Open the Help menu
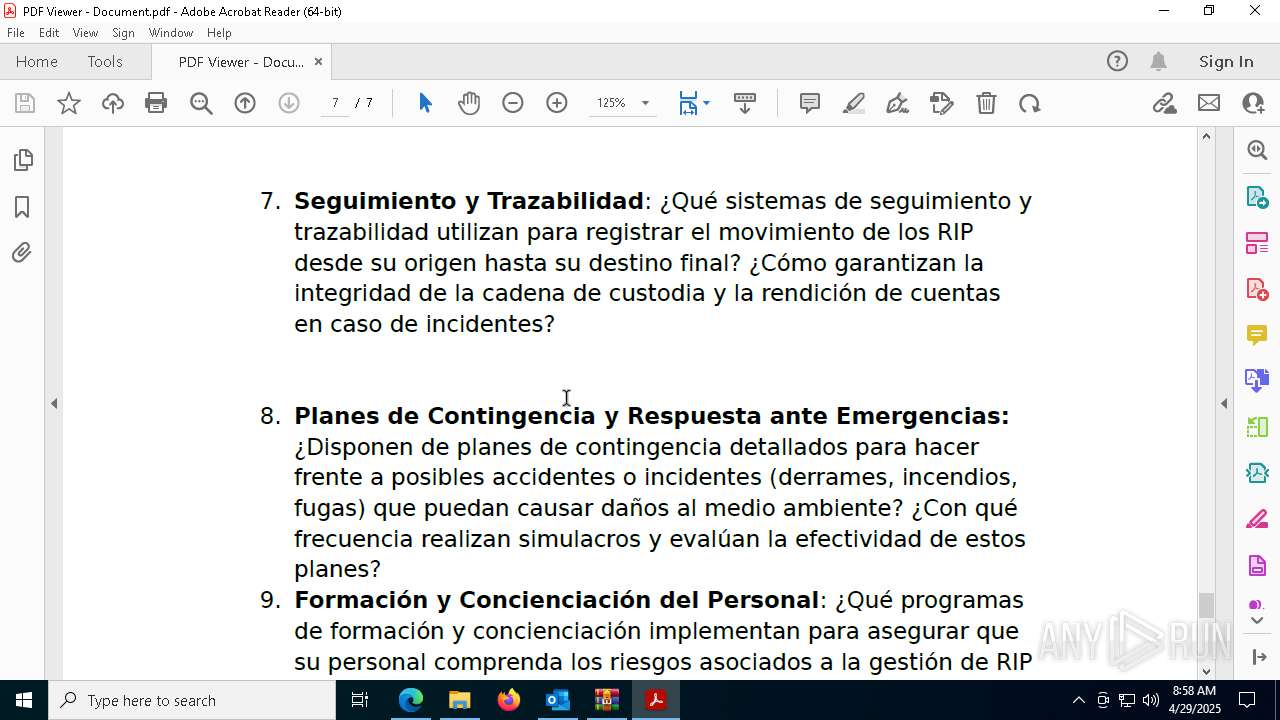Viewport: 1280px width, 720px height. (219, 33)
